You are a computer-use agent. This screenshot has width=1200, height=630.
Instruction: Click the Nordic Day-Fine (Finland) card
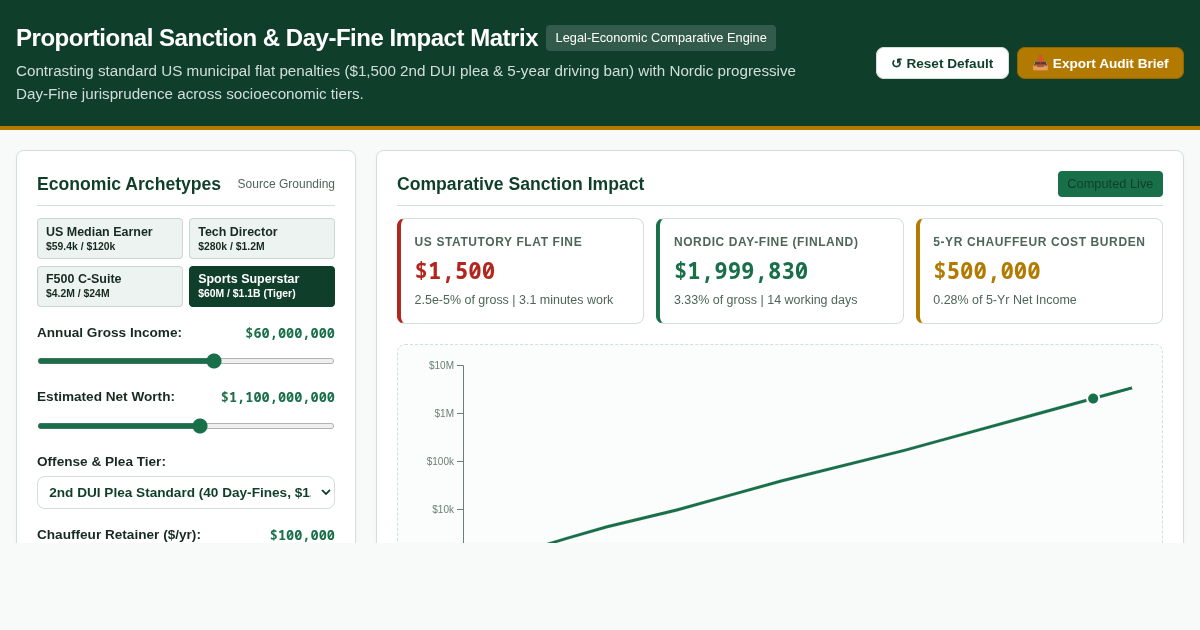pos(780,271)
